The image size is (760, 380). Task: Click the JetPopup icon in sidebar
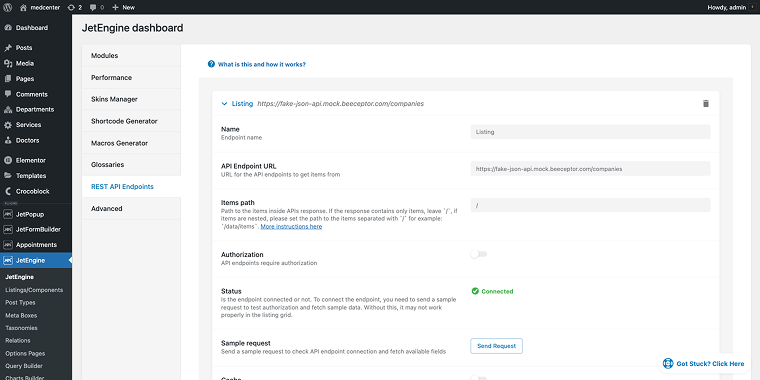[8, 214]
